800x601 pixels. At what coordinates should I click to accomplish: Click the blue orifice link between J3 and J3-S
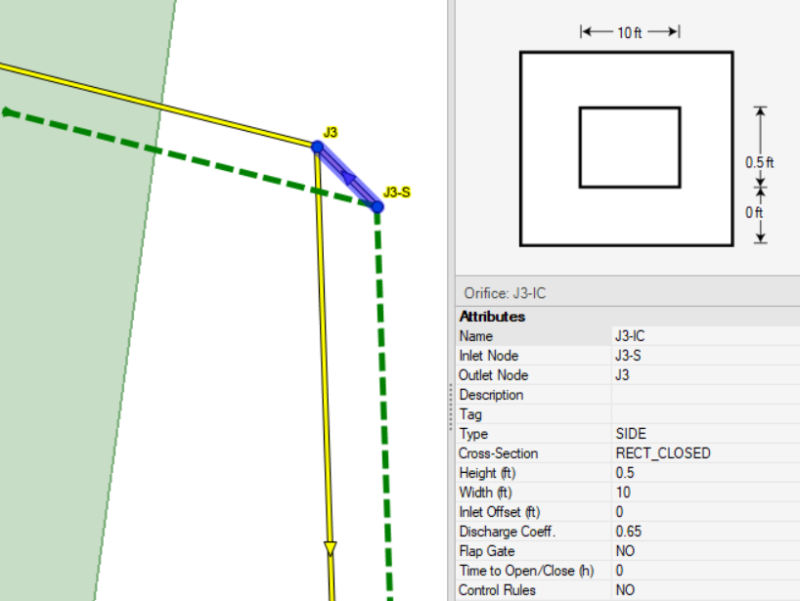[x=347, y=177]
